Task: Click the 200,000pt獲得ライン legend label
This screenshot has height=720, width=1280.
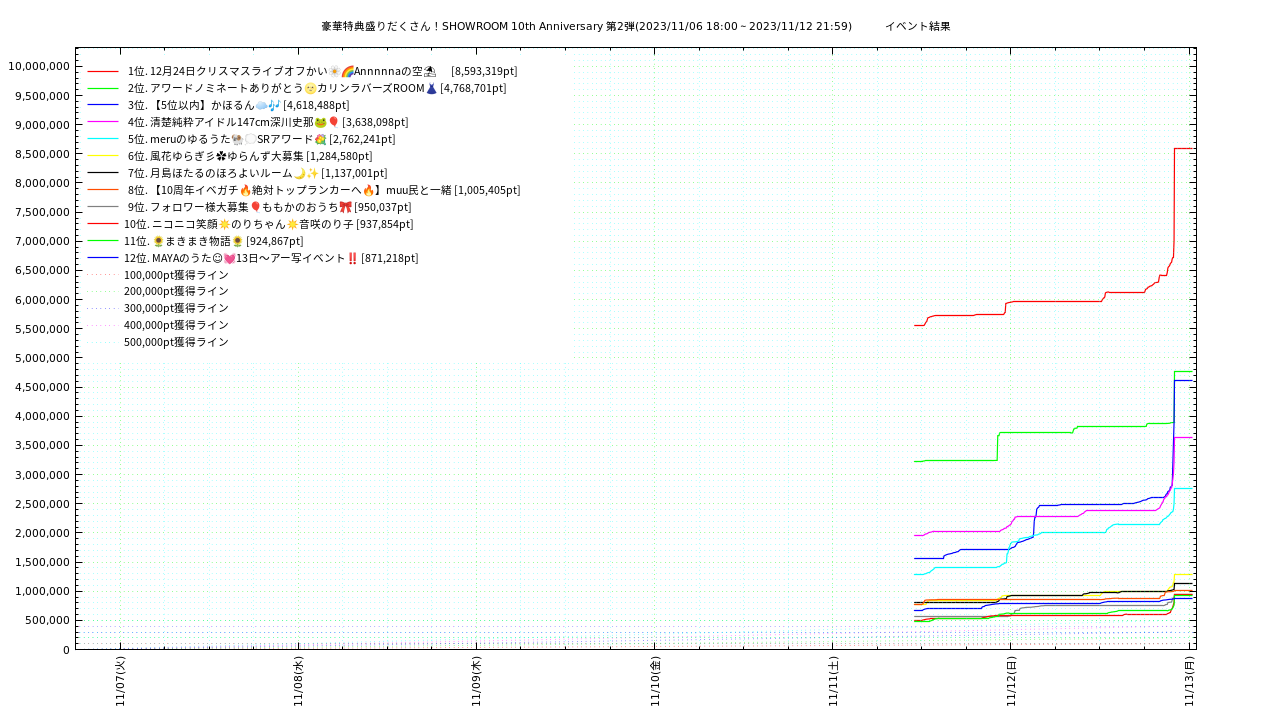Action: (176, 292)
